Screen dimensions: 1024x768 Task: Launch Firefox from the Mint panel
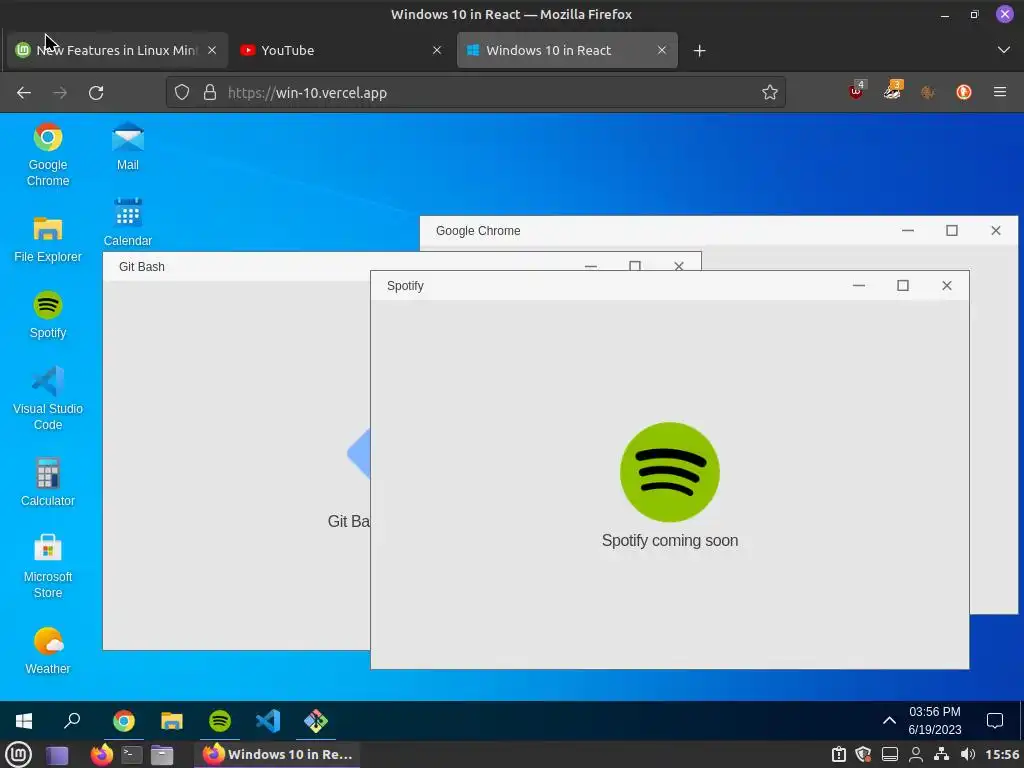101,754
